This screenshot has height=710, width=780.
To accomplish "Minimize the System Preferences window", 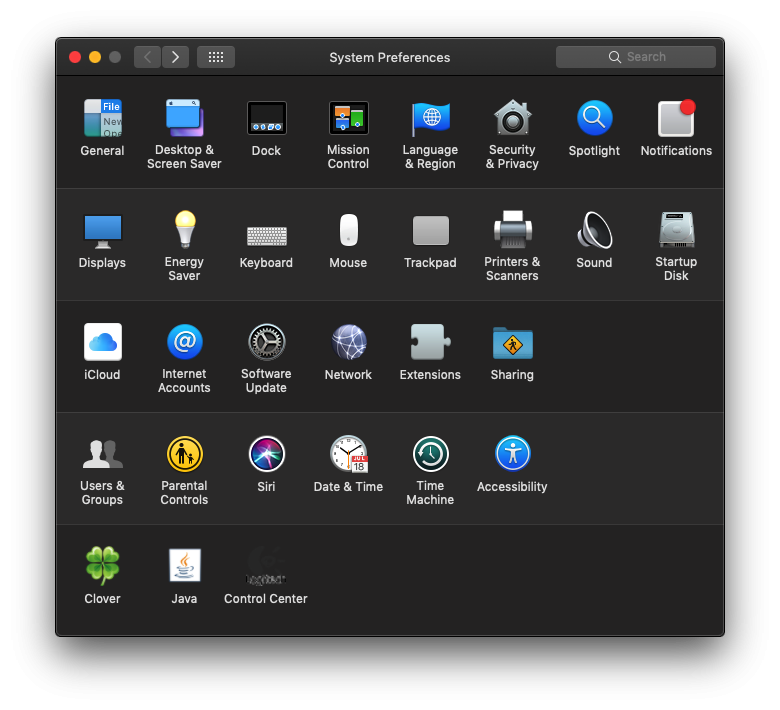I will click(x=95, y=57).
